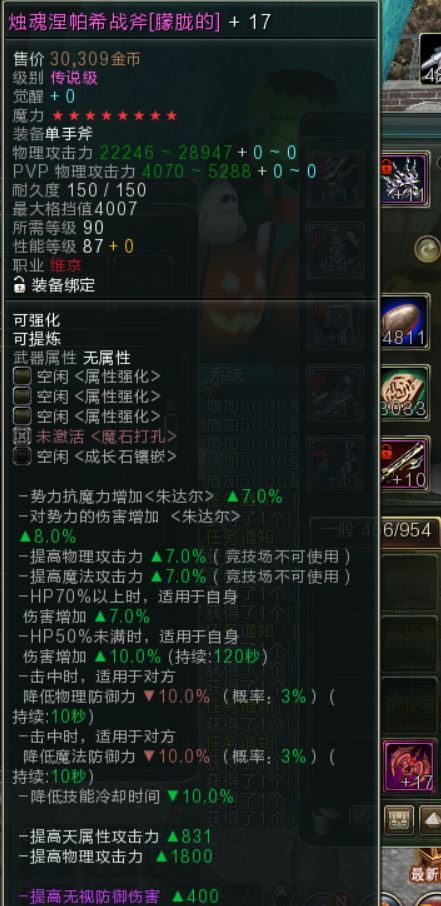
Task: Click the brown stone item stacked 4811
Action: 405,321
